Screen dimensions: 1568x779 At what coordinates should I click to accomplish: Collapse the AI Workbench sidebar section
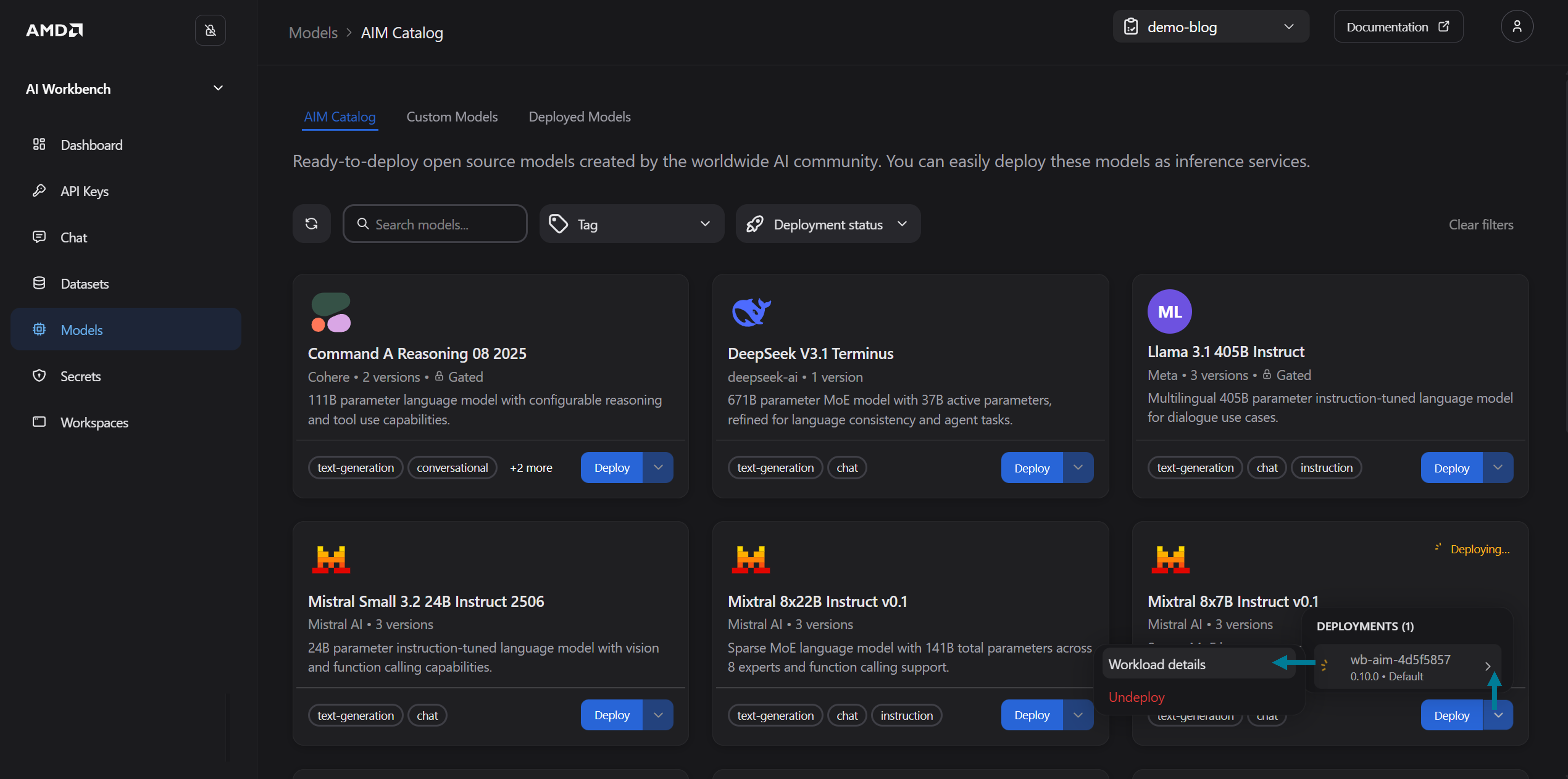[217, 89]
